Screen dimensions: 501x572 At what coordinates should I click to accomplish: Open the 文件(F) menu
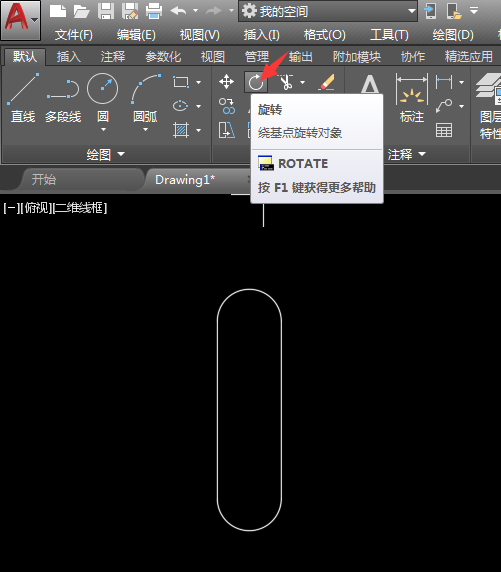tap(73, 35)
